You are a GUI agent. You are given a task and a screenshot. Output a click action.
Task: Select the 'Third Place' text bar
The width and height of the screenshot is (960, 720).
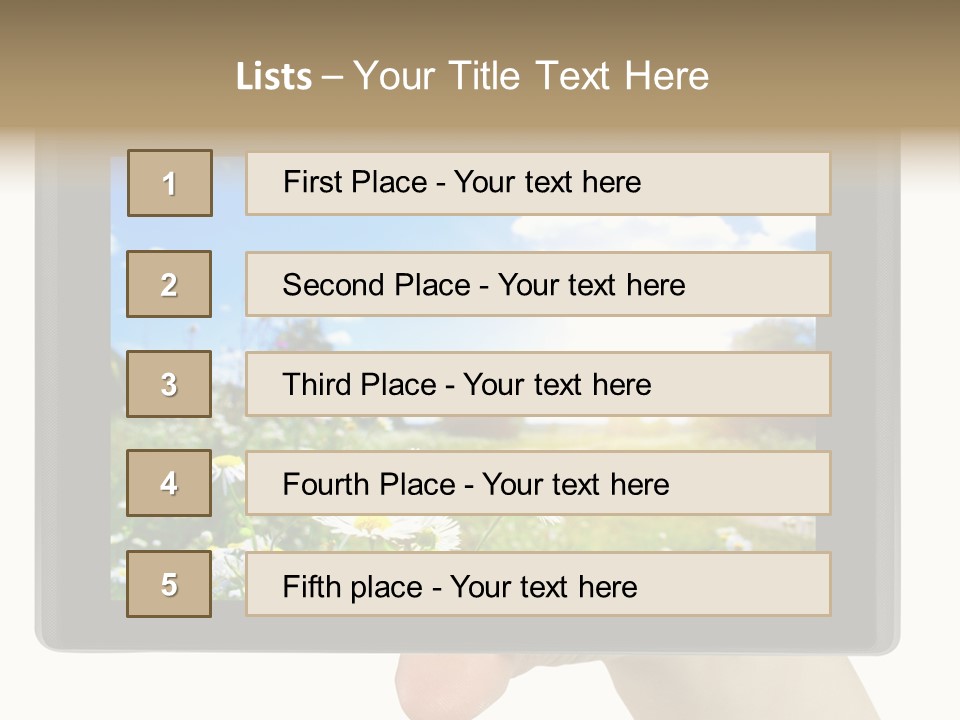(538, 384)
